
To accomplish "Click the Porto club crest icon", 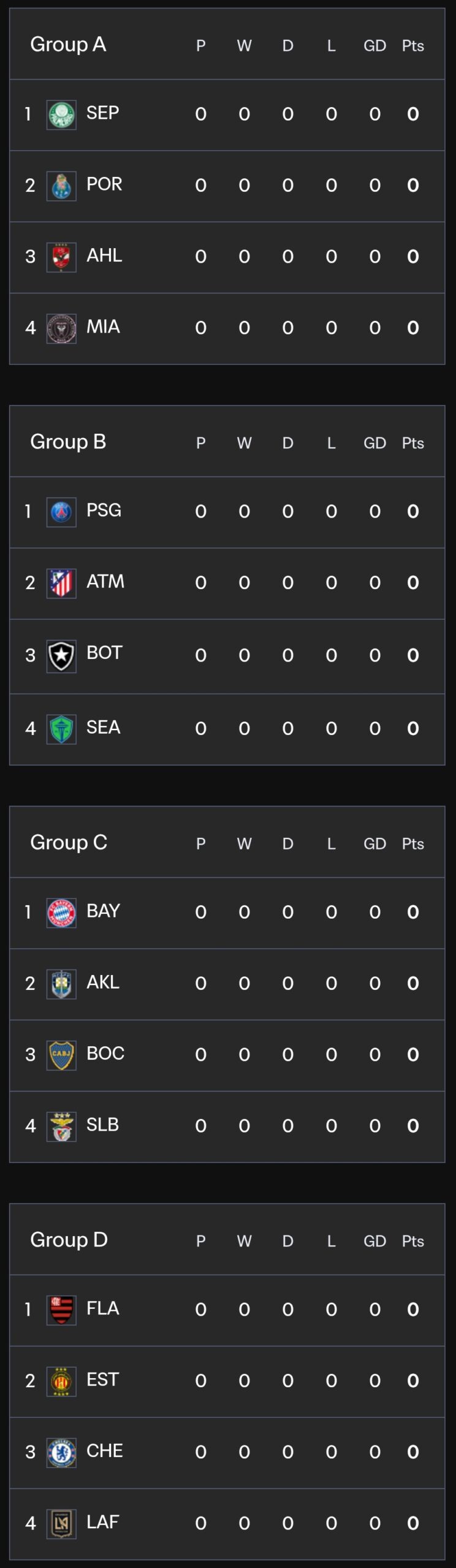I will click(x=61, y=186).
